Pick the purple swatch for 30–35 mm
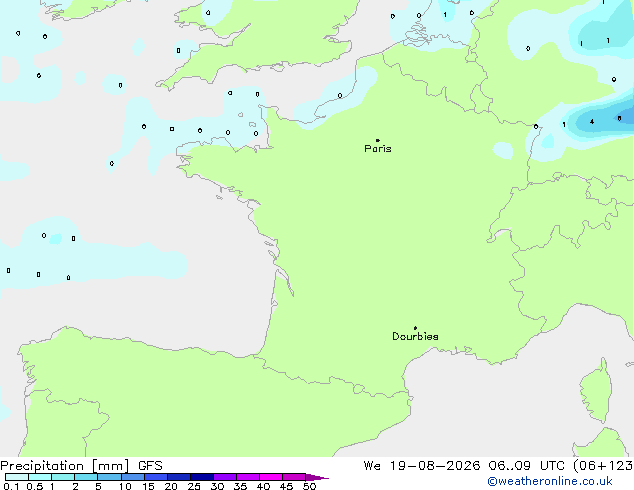Screen dimensions: 634x490 coord(224,477)
